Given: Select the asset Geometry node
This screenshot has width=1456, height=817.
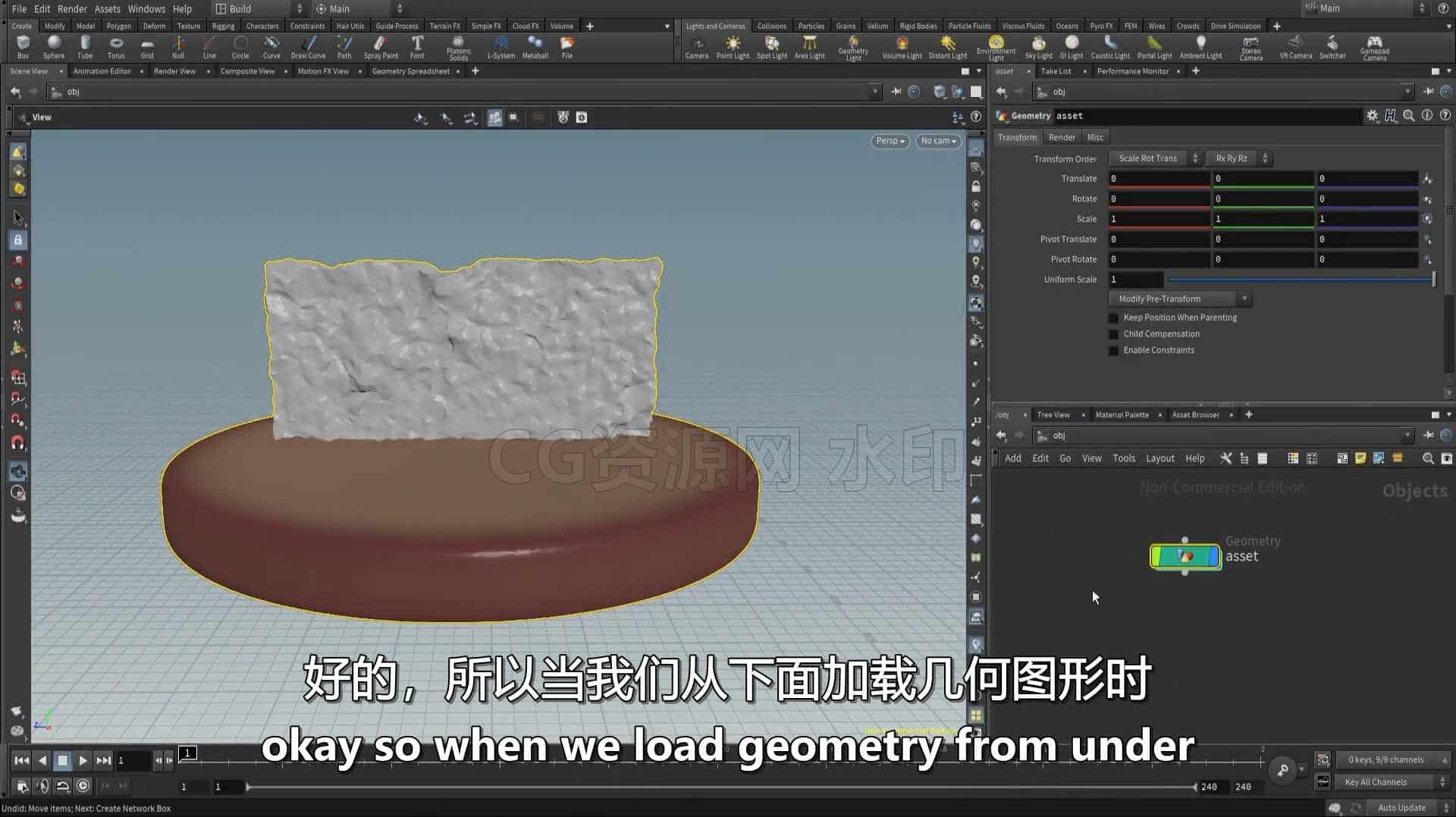Looking at the screenshot, I should coord(1185,556).
